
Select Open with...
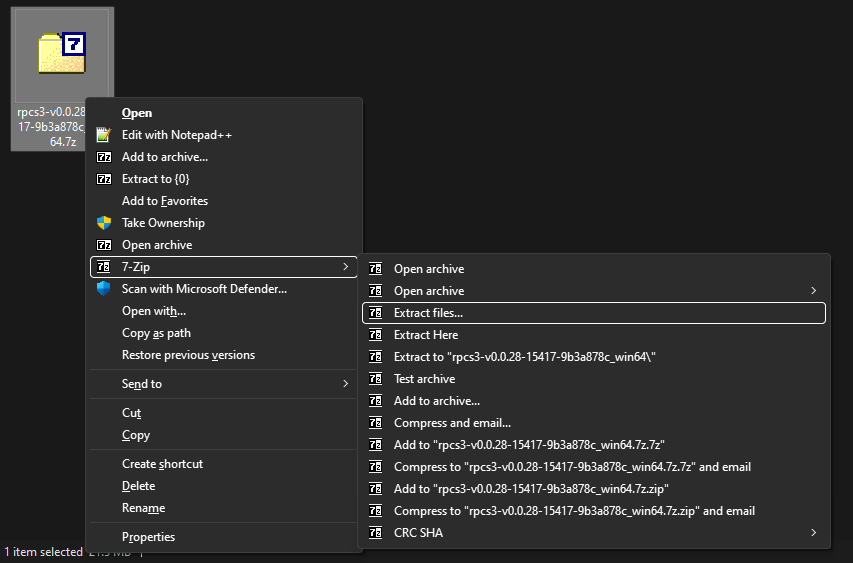pos(224,311)
